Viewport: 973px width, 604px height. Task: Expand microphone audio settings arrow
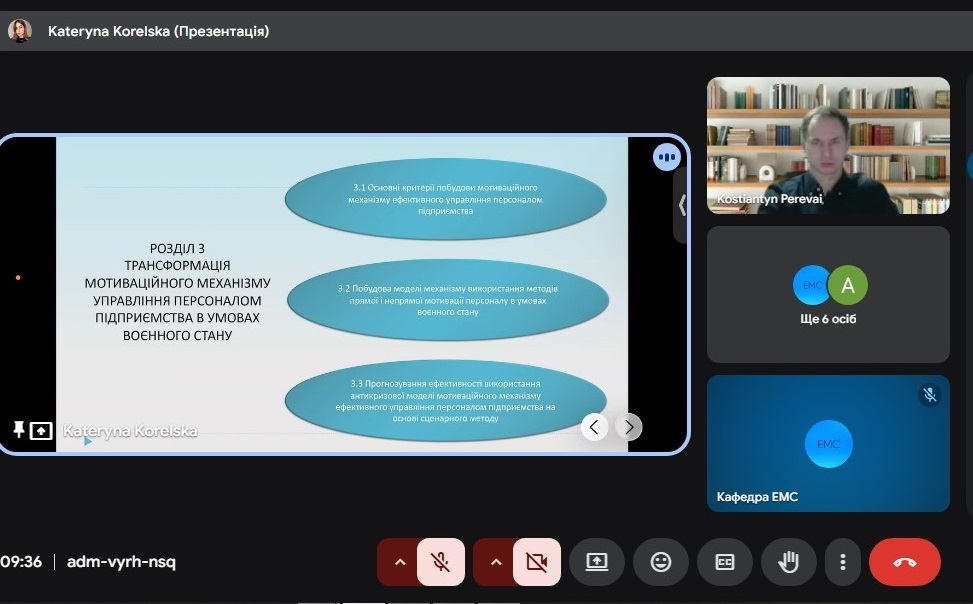400,562
